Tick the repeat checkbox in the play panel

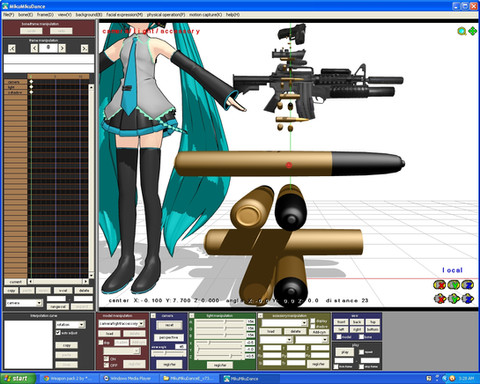pyautogui.click(x=361, y=352)
